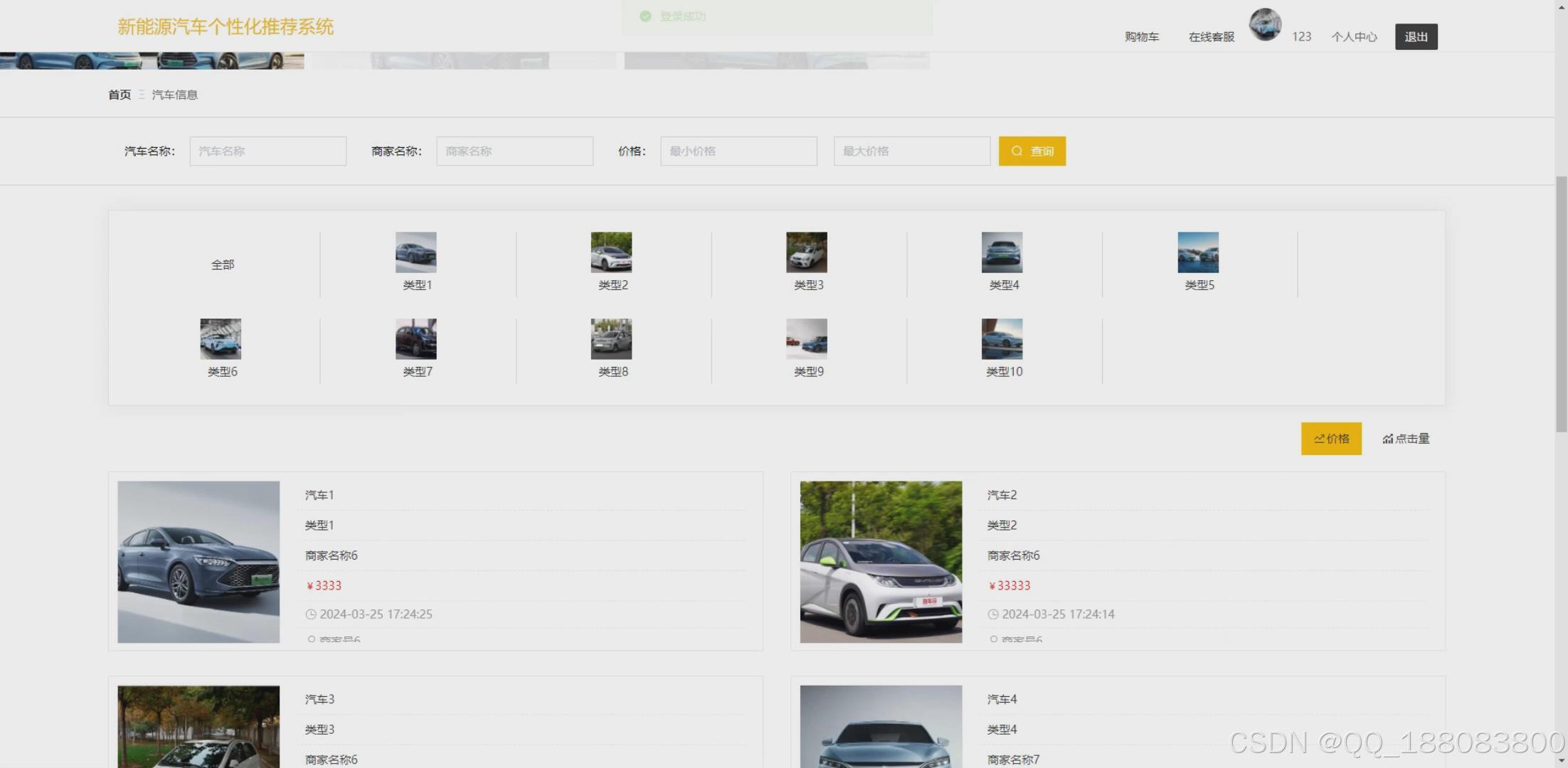Click the 汽车2 title text
This screenshot has width=1568, height=768.
(1002, 495)
